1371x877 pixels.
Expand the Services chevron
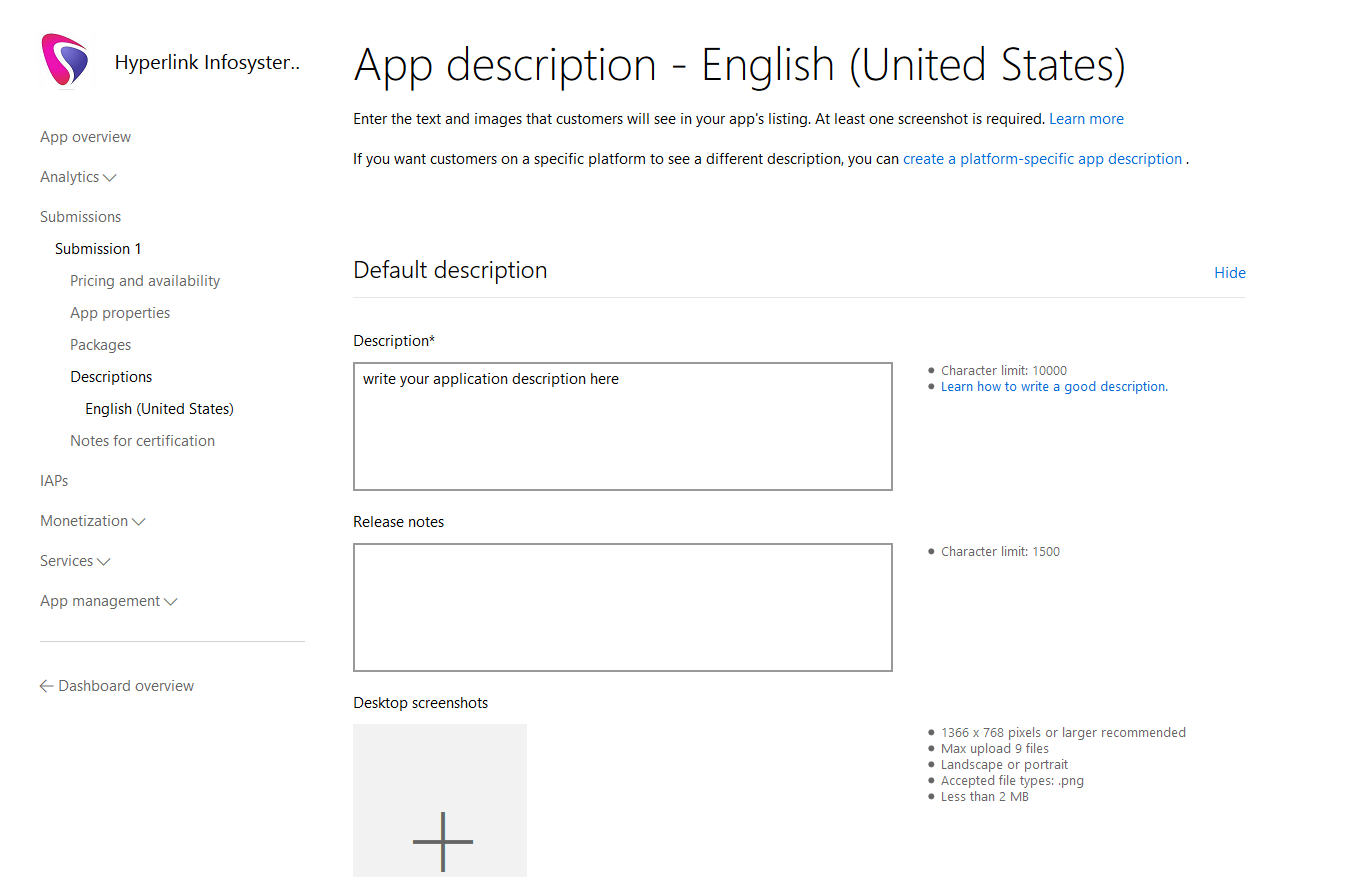pyautogui.click(x=104, y=562)
